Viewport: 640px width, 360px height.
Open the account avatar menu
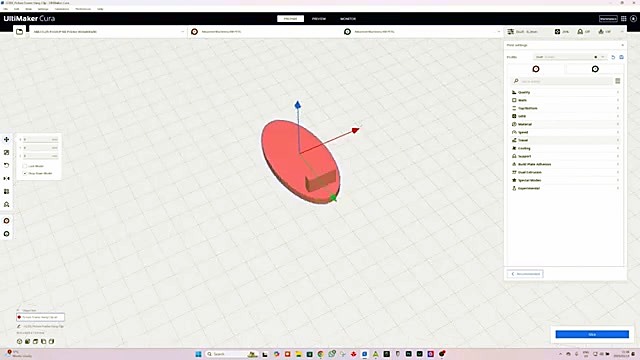tap(633, 19)
